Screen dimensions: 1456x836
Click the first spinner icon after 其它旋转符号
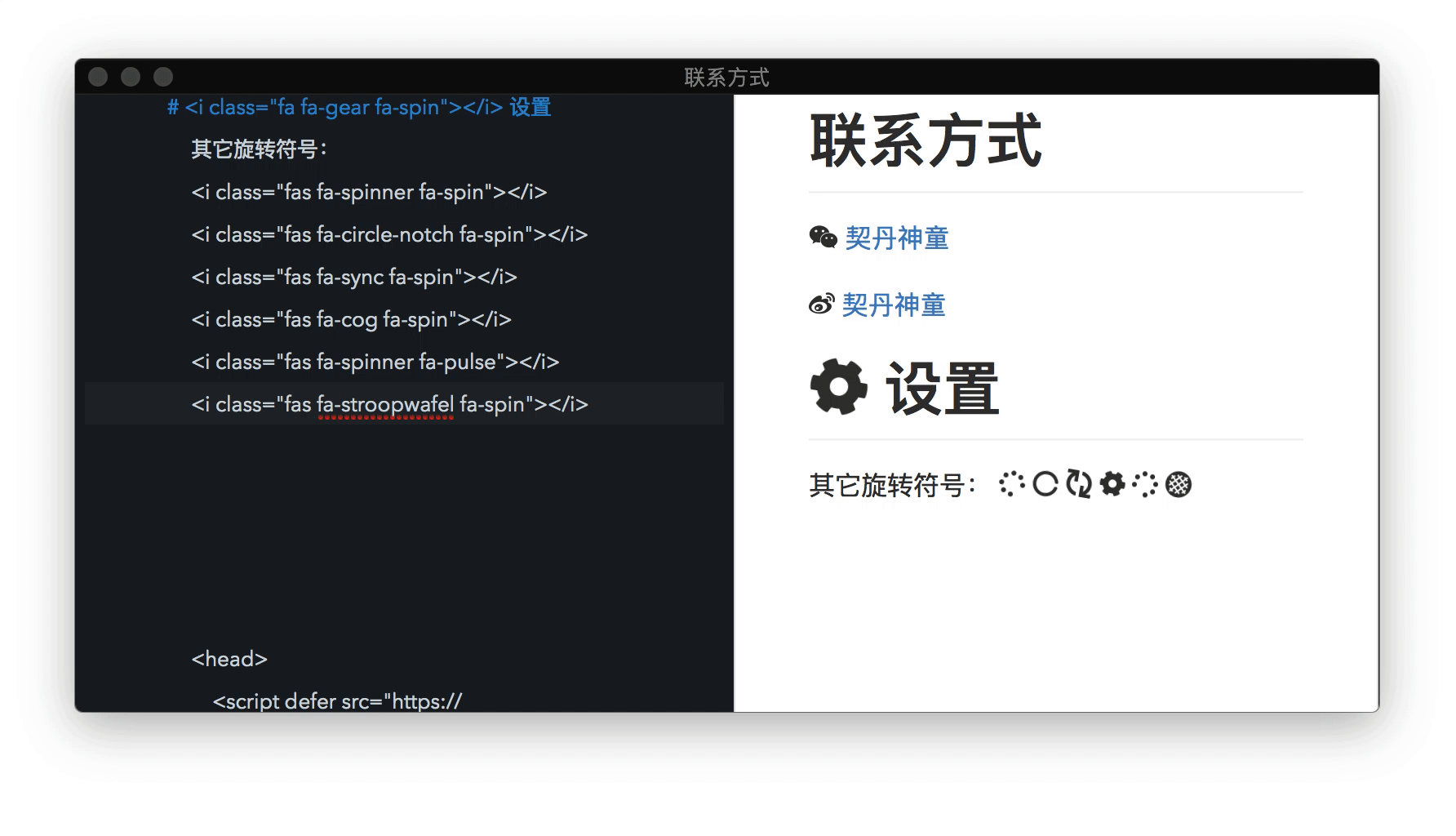click(x=1011, y=484)
